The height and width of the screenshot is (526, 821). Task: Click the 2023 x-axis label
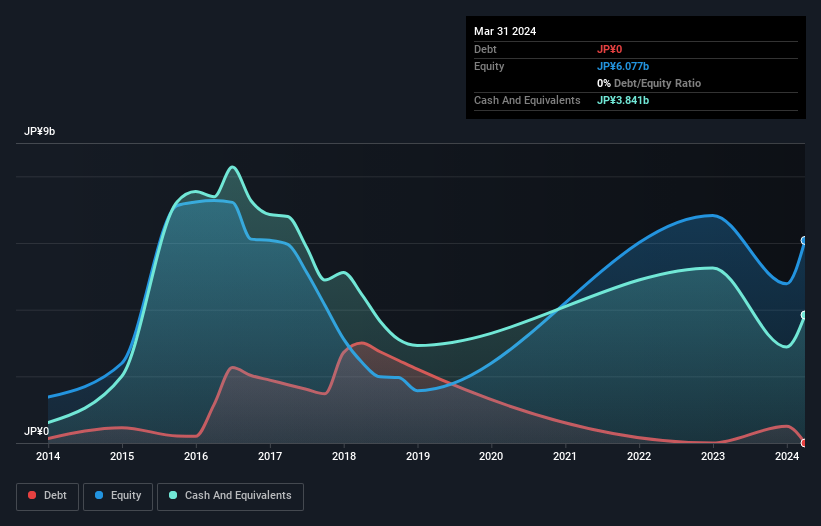713,456
